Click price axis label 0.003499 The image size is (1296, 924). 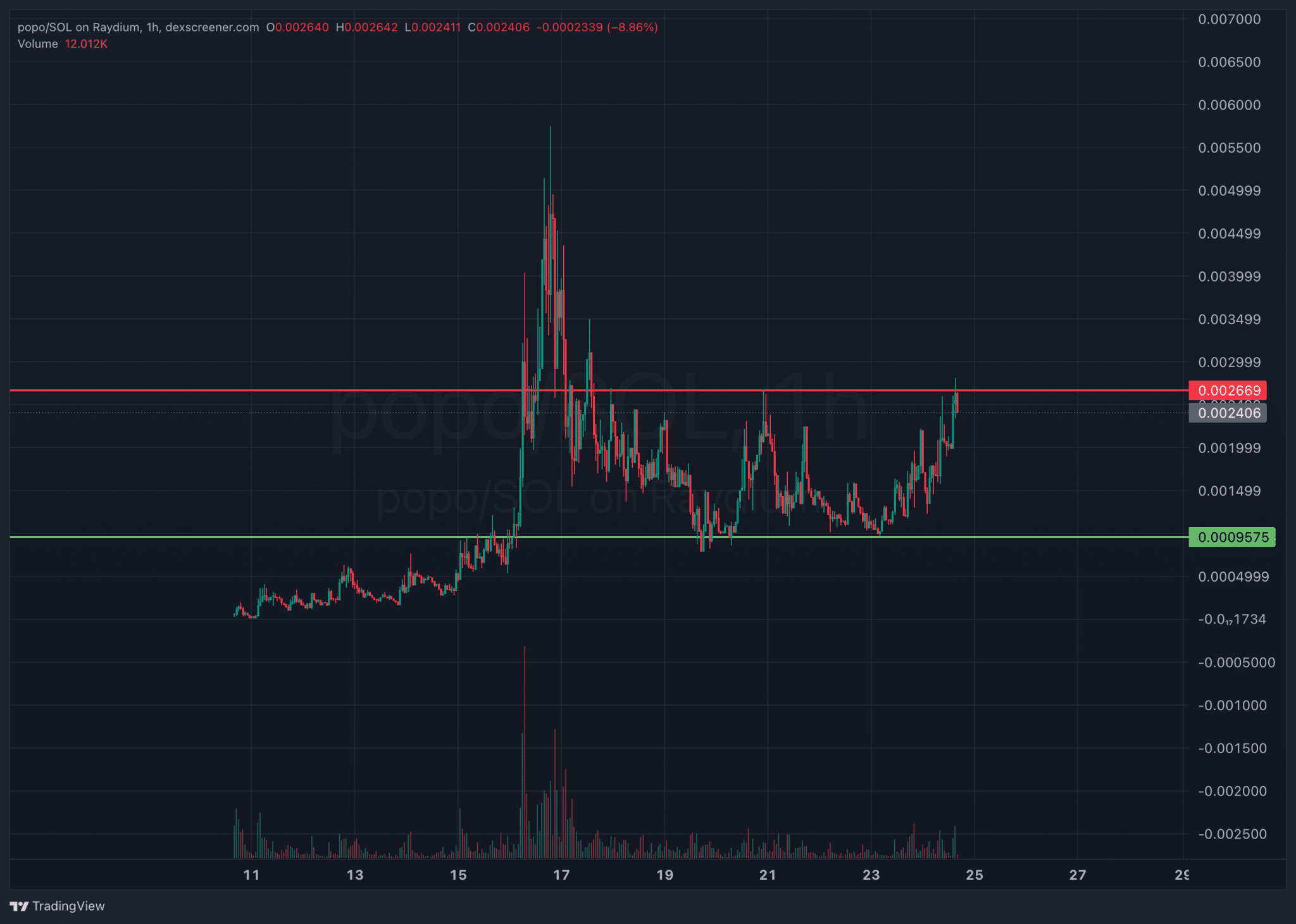click(1230, 320)
